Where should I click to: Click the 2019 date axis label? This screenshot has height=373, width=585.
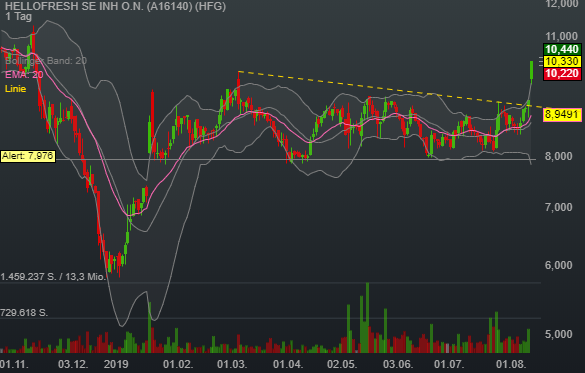coord(116,364)
